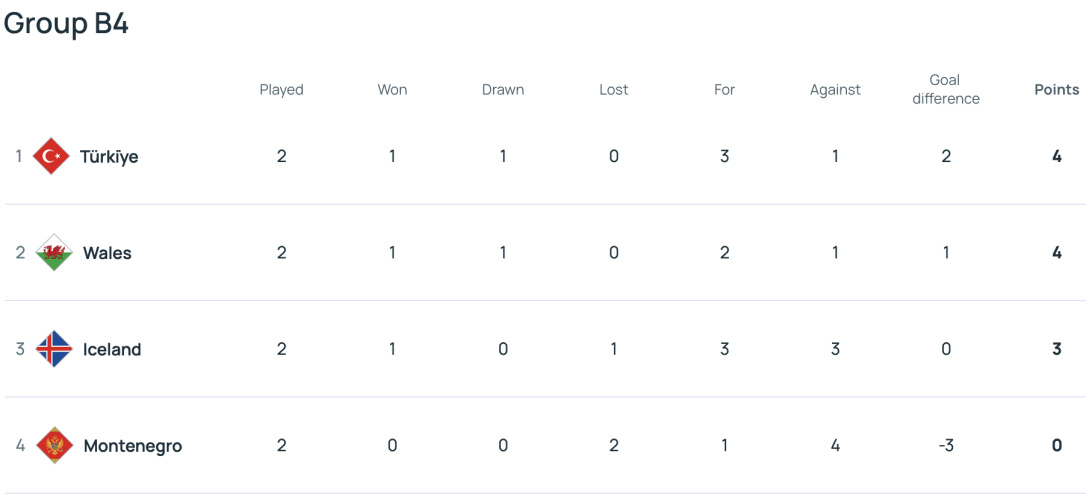
Task: Click the Montenegro flag icon
Action: coord(54,445)
